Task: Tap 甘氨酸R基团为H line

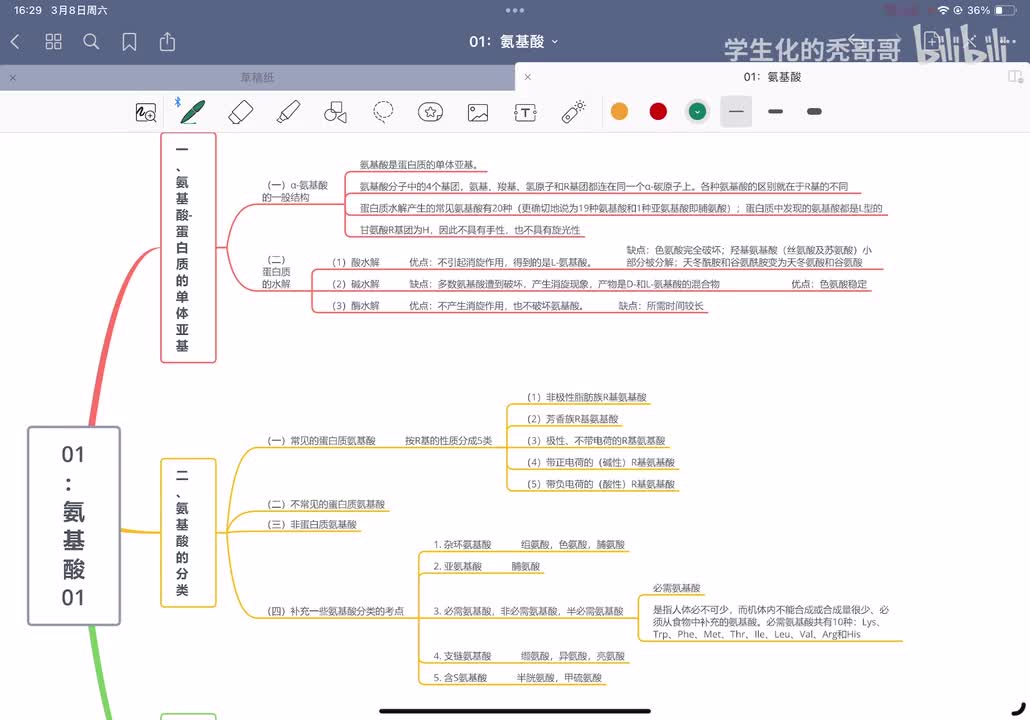Action: 470,229
